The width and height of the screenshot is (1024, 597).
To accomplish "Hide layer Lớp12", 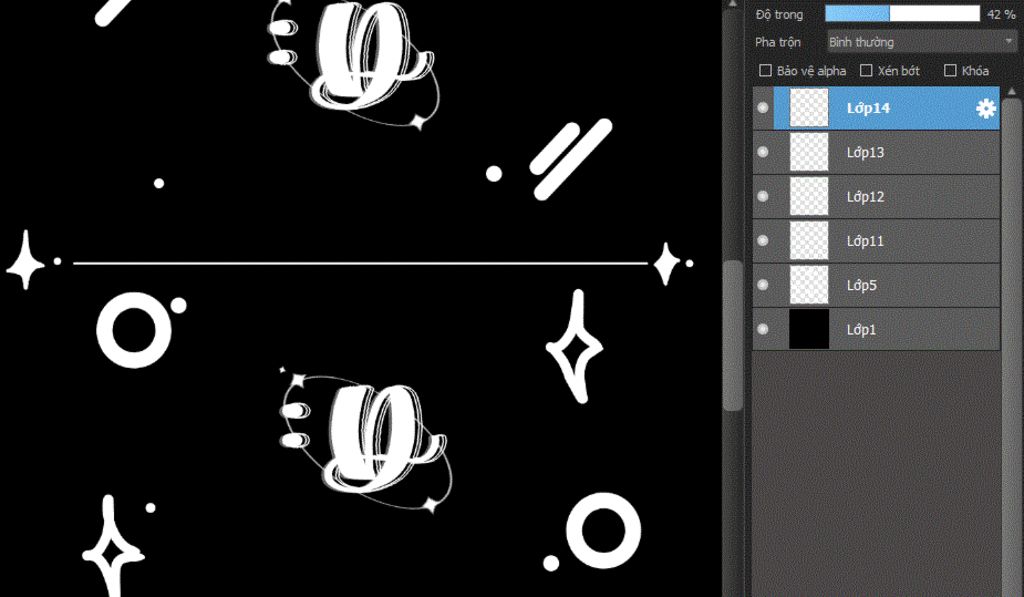I will click(763, 197).
